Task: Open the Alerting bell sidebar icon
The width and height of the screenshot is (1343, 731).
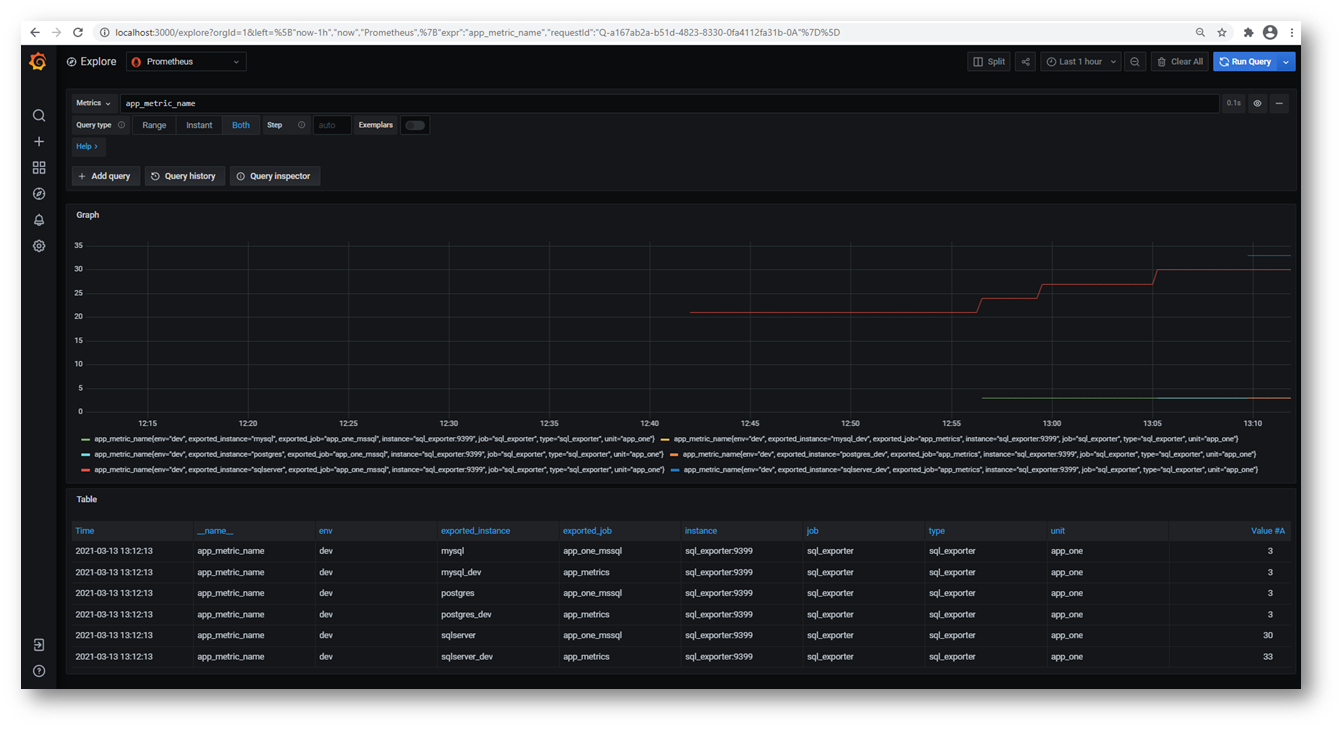Action: point(39,220)
